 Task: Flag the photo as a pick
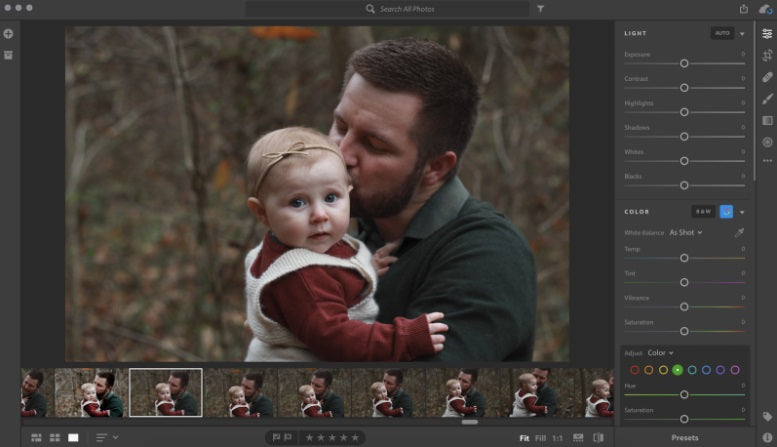(x=277, y=438)
